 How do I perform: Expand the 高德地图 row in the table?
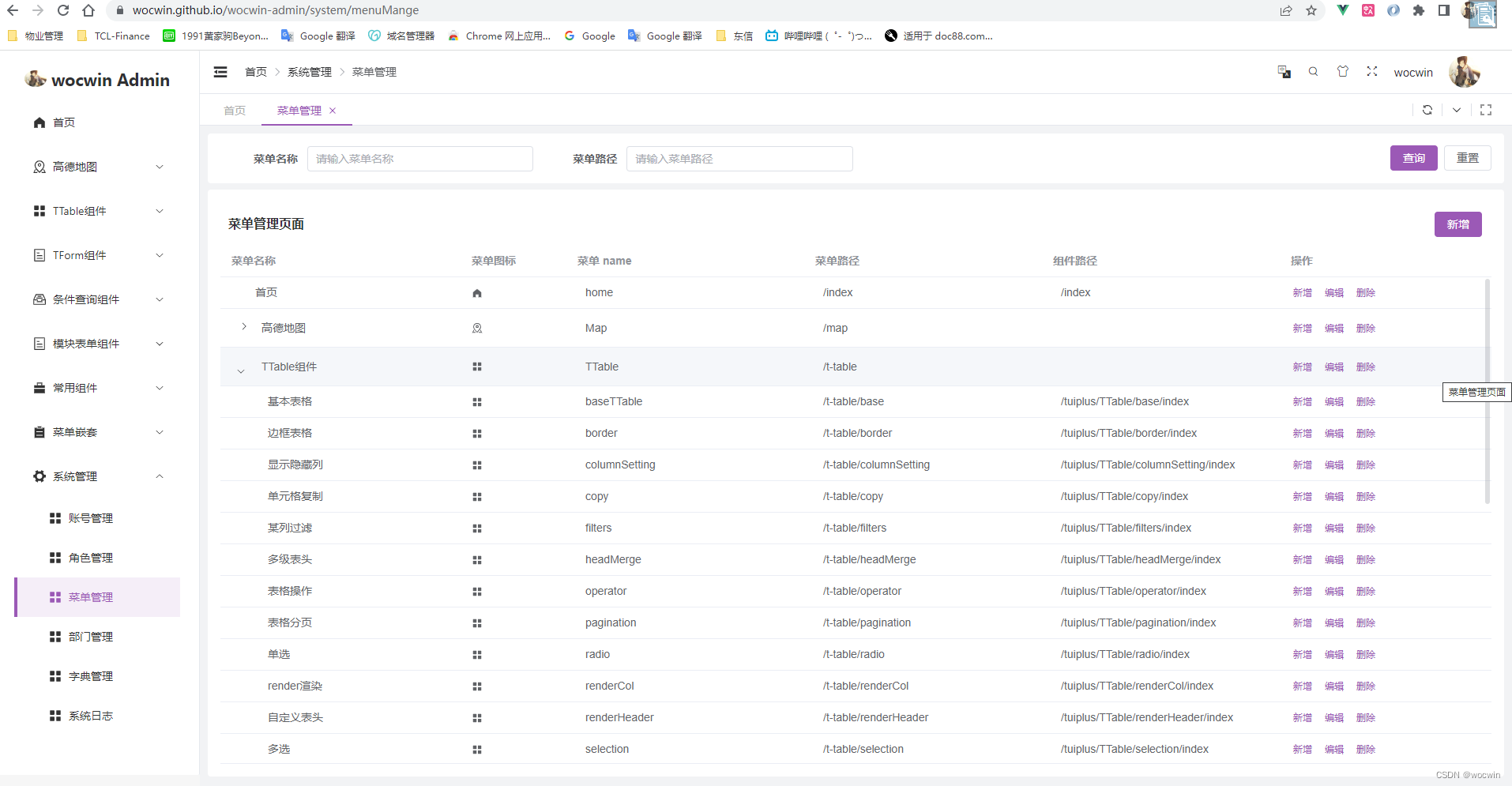pos(243,326)
